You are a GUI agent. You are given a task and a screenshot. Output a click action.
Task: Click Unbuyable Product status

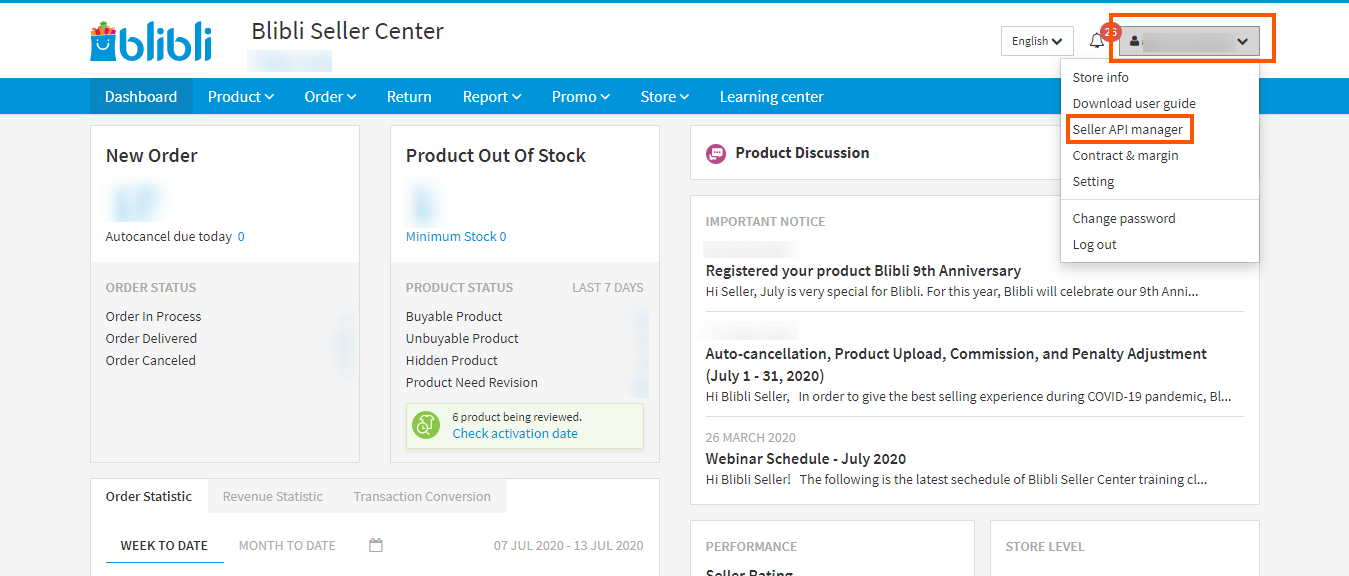pos(462,338)
